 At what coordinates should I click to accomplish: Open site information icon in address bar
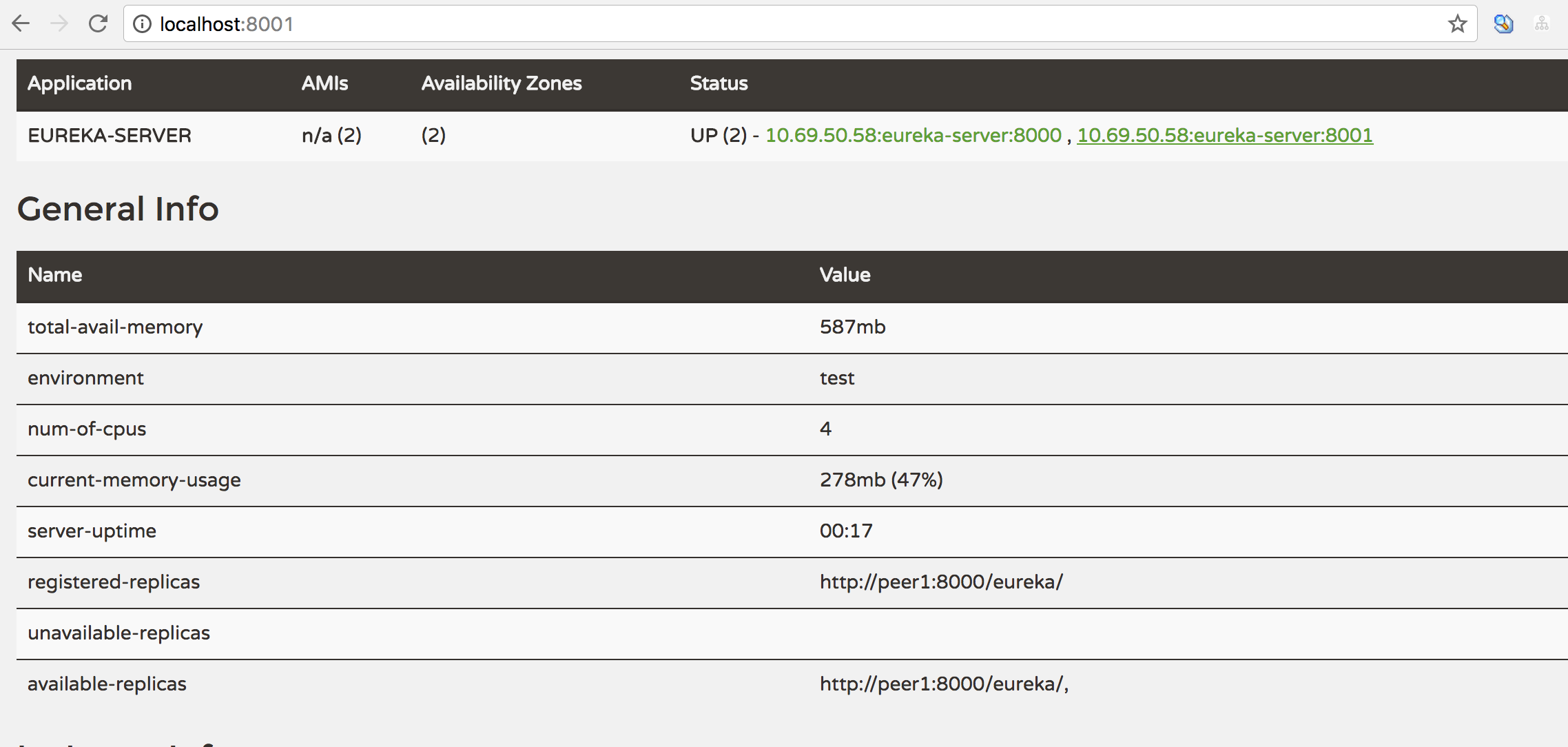click(142, 24)
